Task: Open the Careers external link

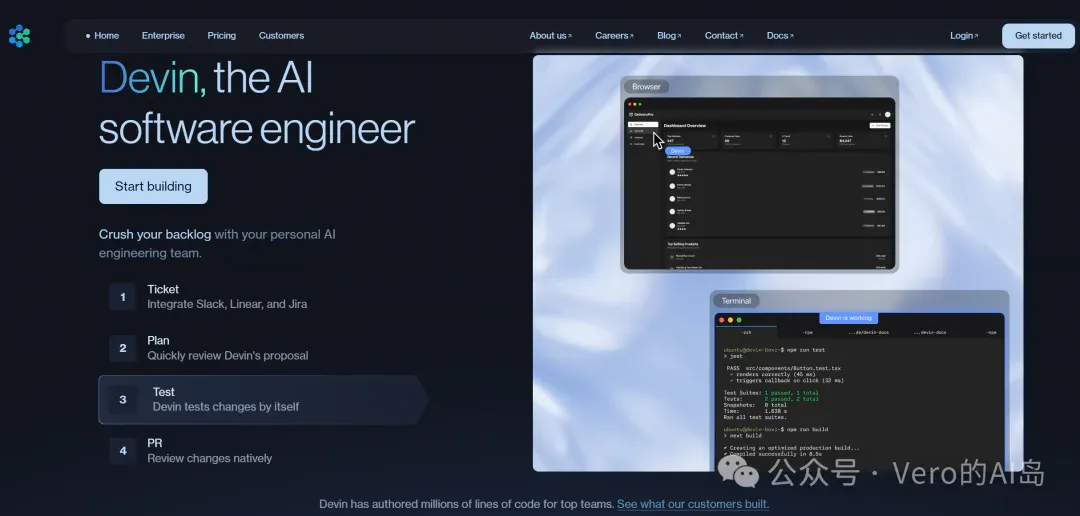Action: pos(614,36)
